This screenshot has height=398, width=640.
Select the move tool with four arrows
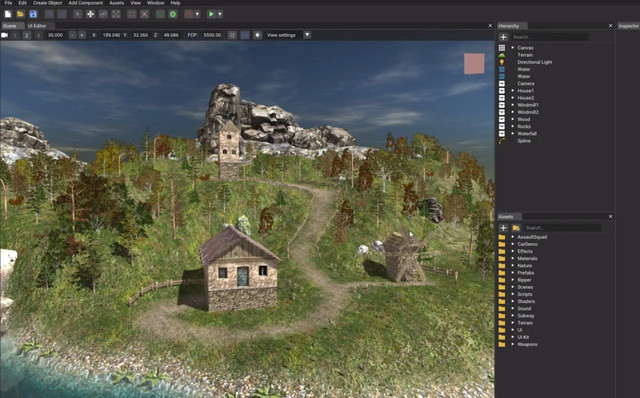click(x=90, y=14)
